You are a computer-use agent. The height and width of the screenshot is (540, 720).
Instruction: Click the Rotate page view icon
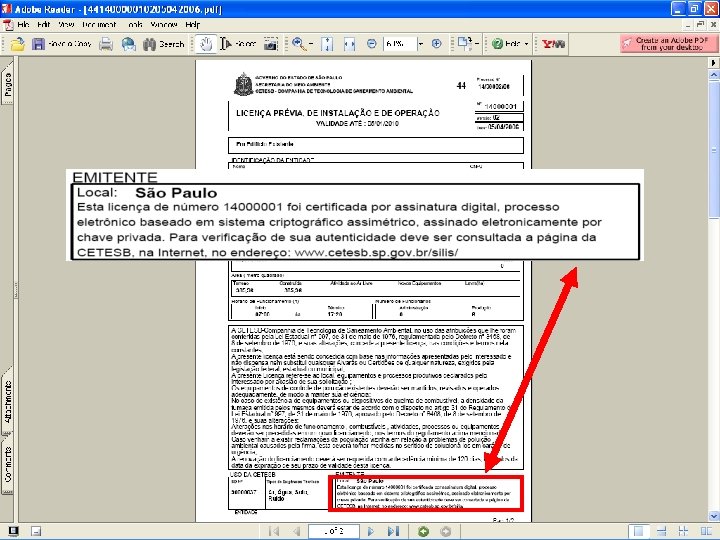tap(464, 44)
